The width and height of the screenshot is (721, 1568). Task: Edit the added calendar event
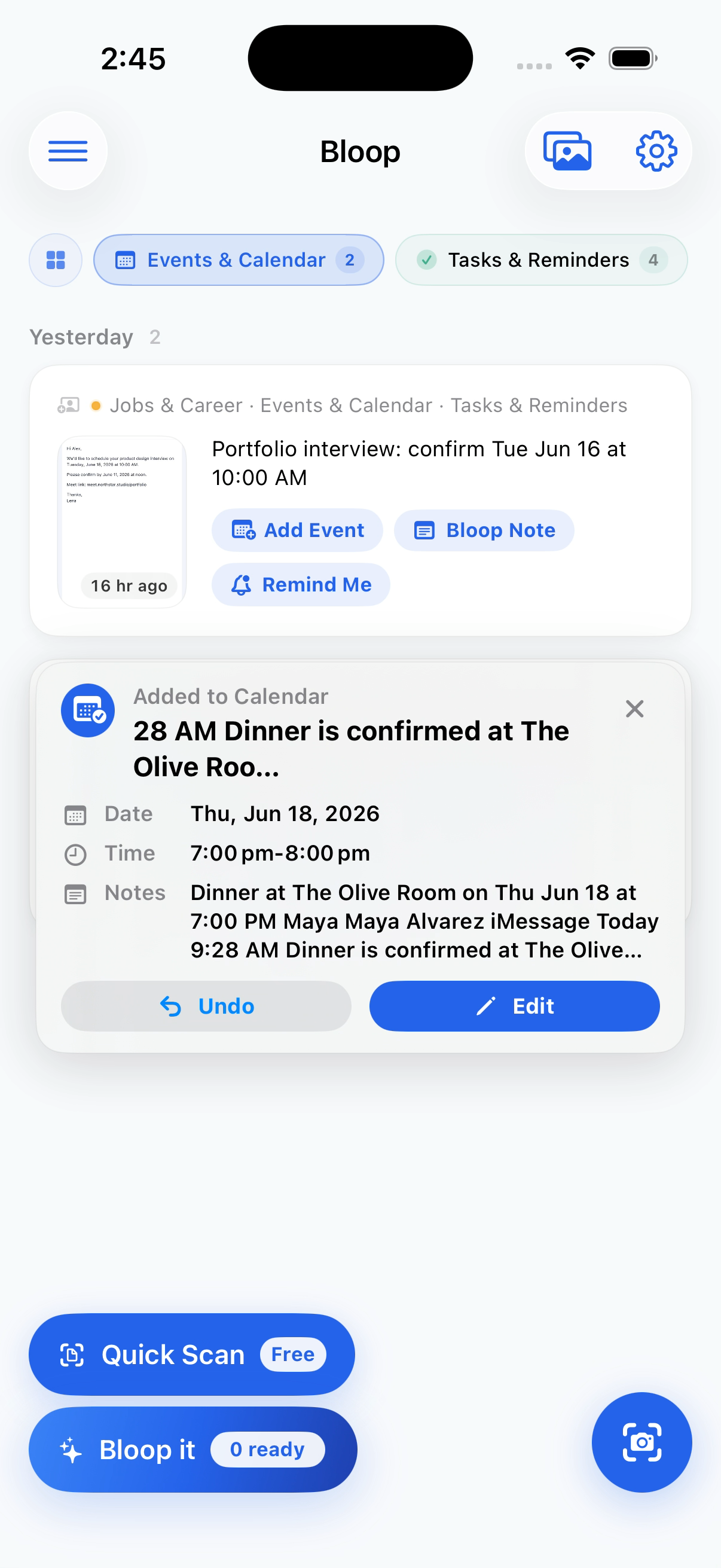(x=515, y=1006)
